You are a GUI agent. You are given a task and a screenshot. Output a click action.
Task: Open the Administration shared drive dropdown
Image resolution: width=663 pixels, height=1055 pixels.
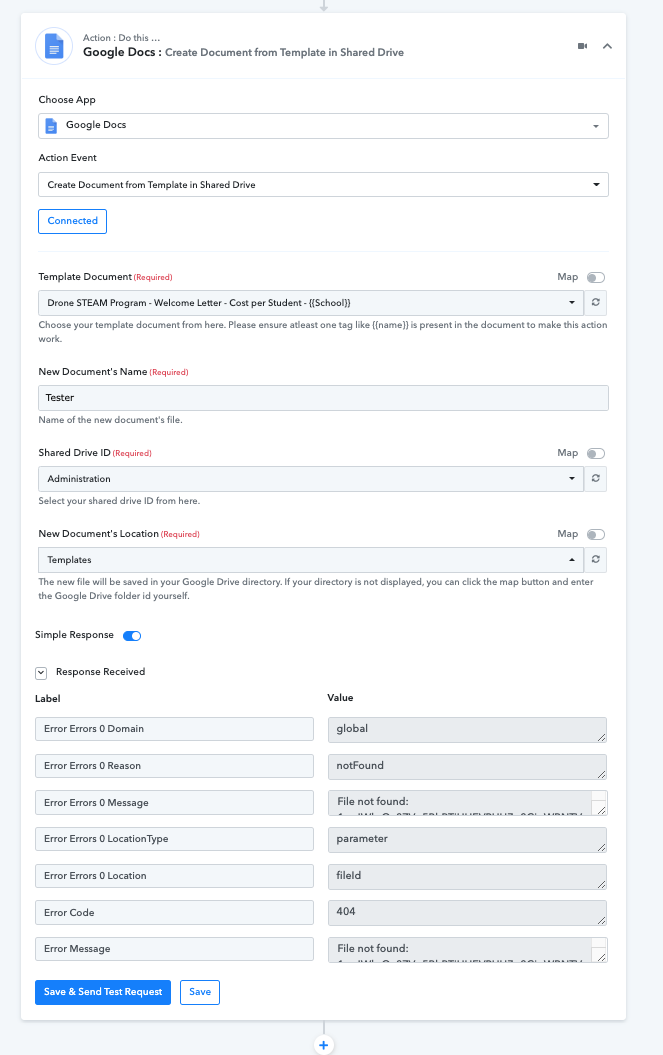[311, 478]
